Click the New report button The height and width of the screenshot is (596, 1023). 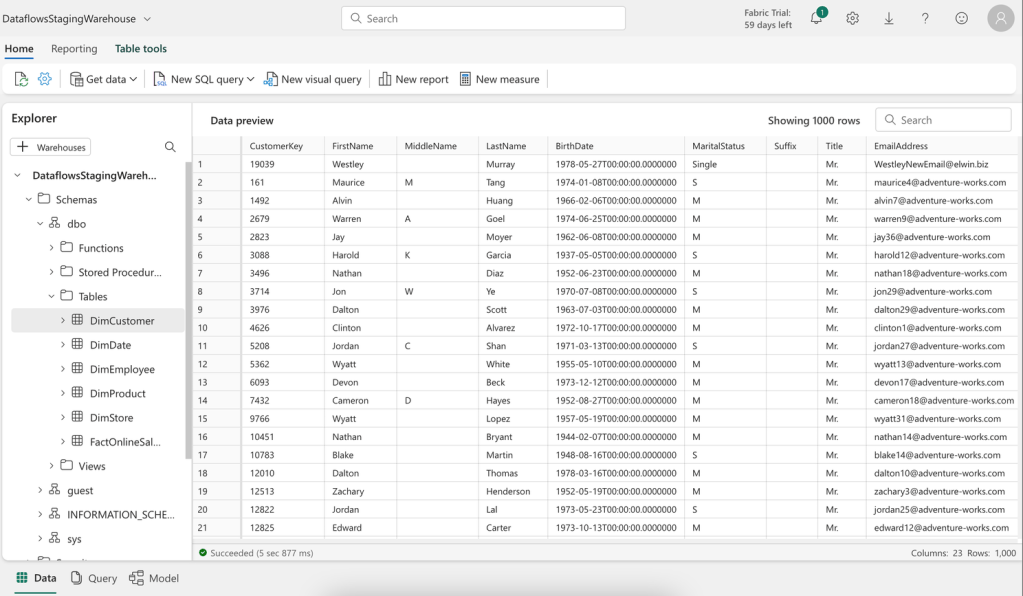[413, 79]
